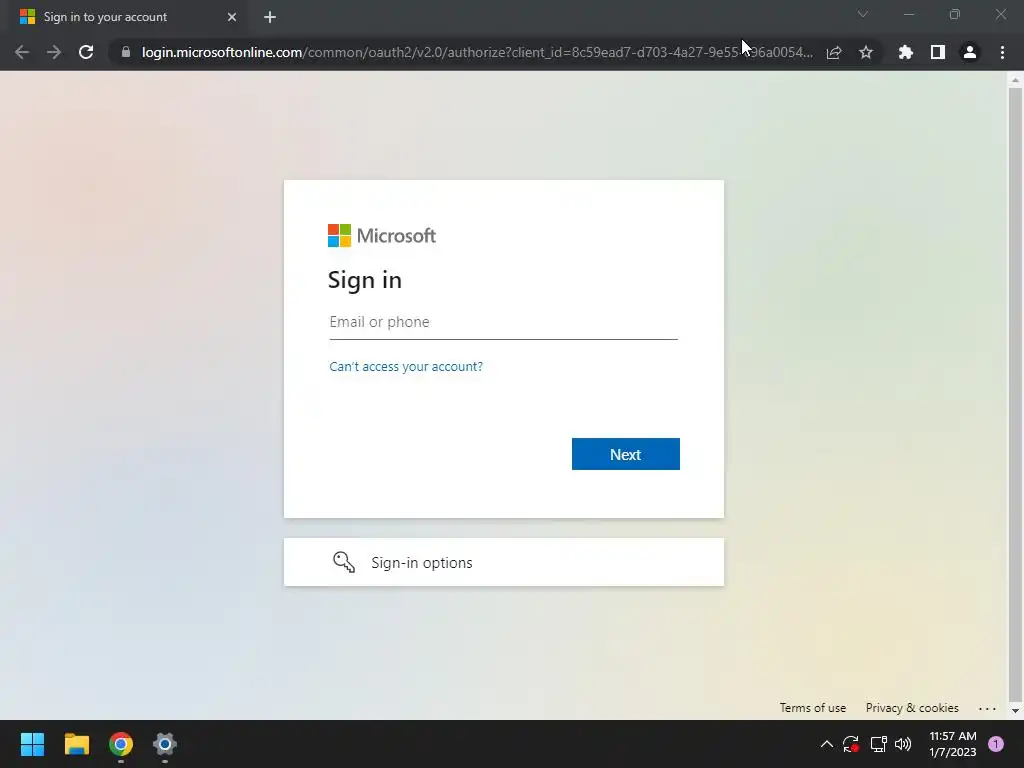The image size is (1024, 768).
Task: Go back to the previous page
Action: 22,52
